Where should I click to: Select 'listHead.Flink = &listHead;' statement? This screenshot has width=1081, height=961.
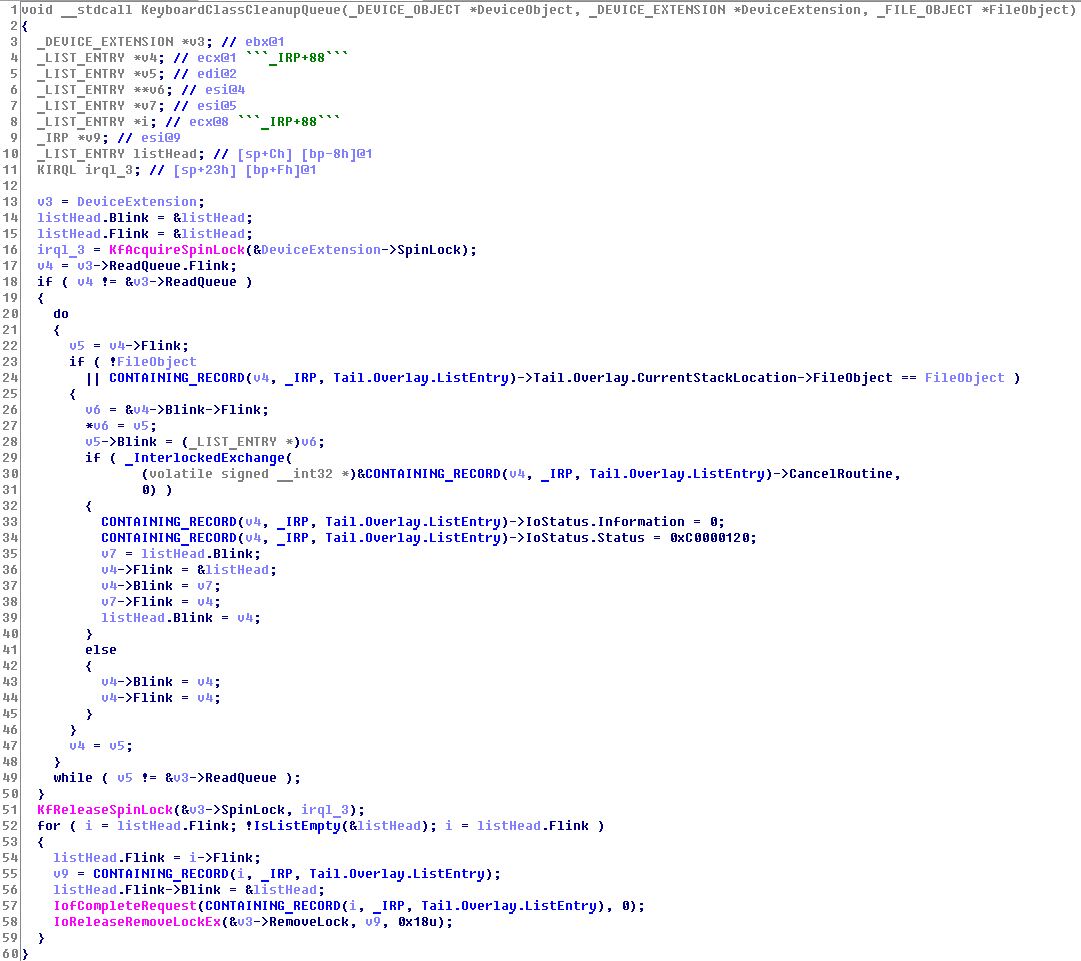[145, 234]
